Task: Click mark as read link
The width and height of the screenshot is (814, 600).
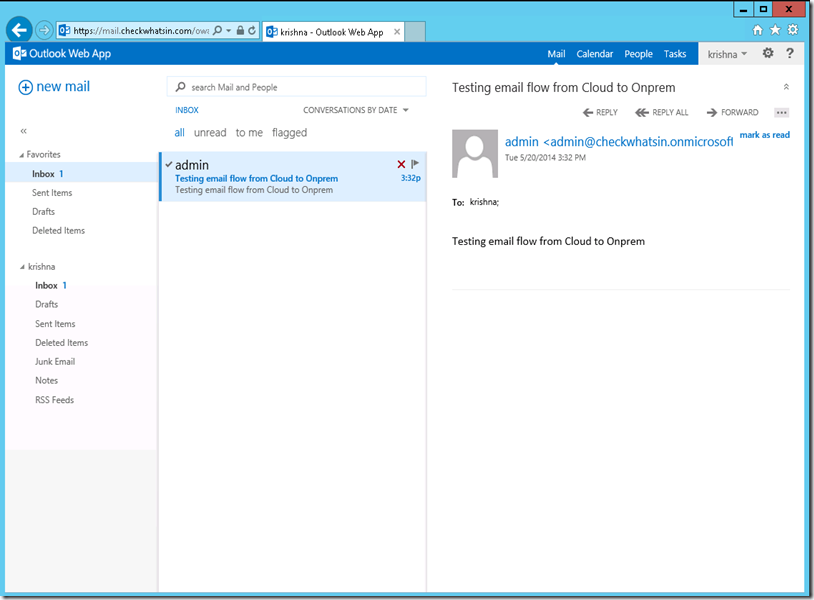Action: coord(765,135)
